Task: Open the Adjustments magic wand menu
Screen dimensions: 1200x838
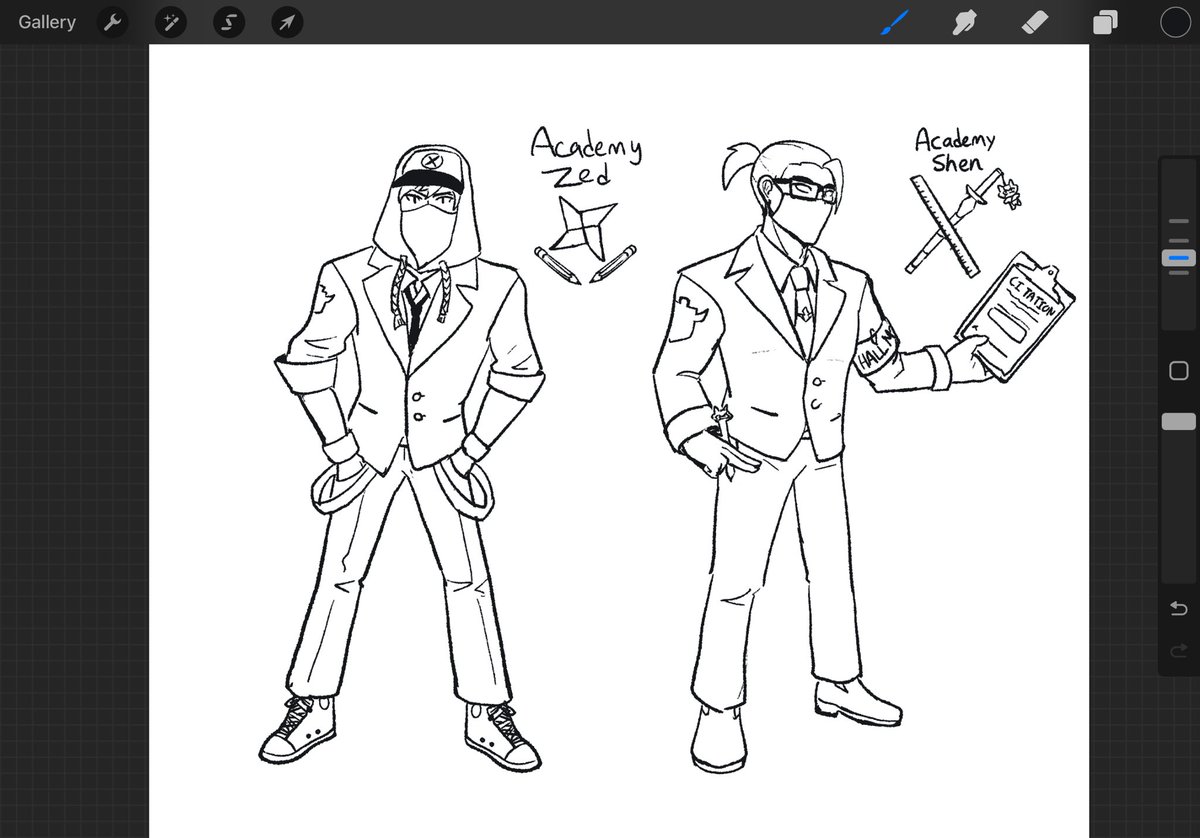Action: point(170,22)
